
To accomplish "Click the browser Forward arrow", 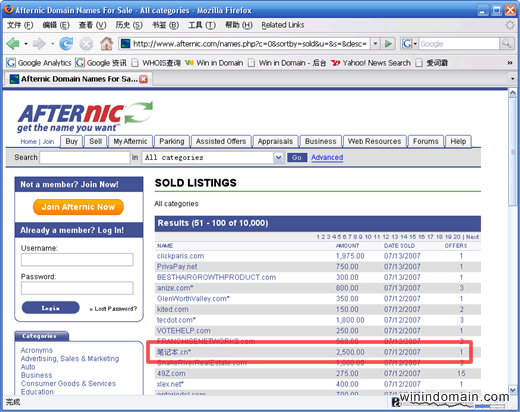I will 39,44.
